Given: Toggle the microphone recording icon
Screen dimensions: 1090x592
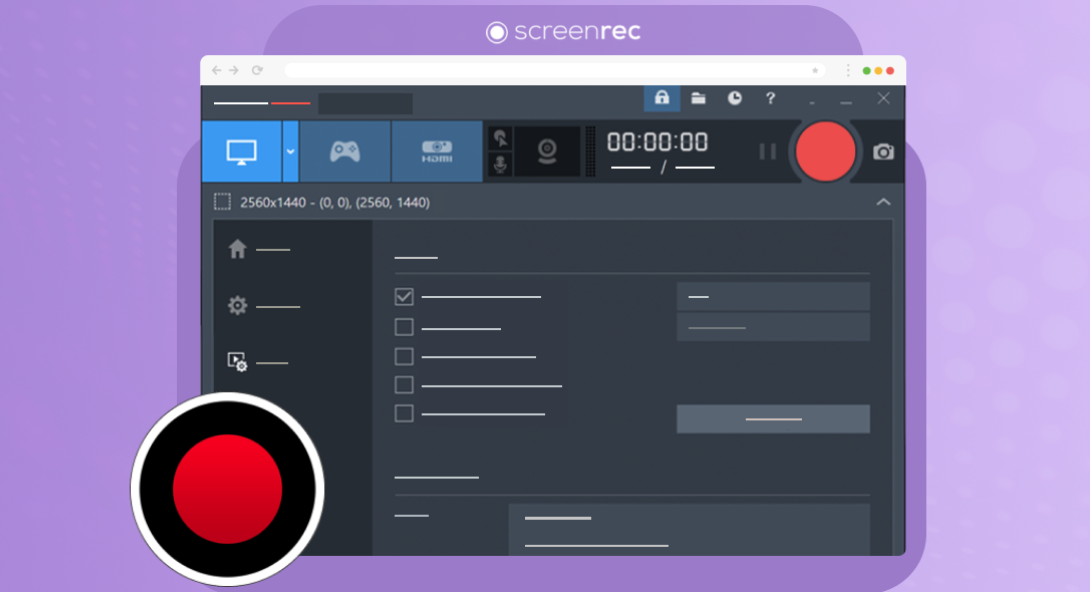Looking at the screenshot, I should click(500, 165).
